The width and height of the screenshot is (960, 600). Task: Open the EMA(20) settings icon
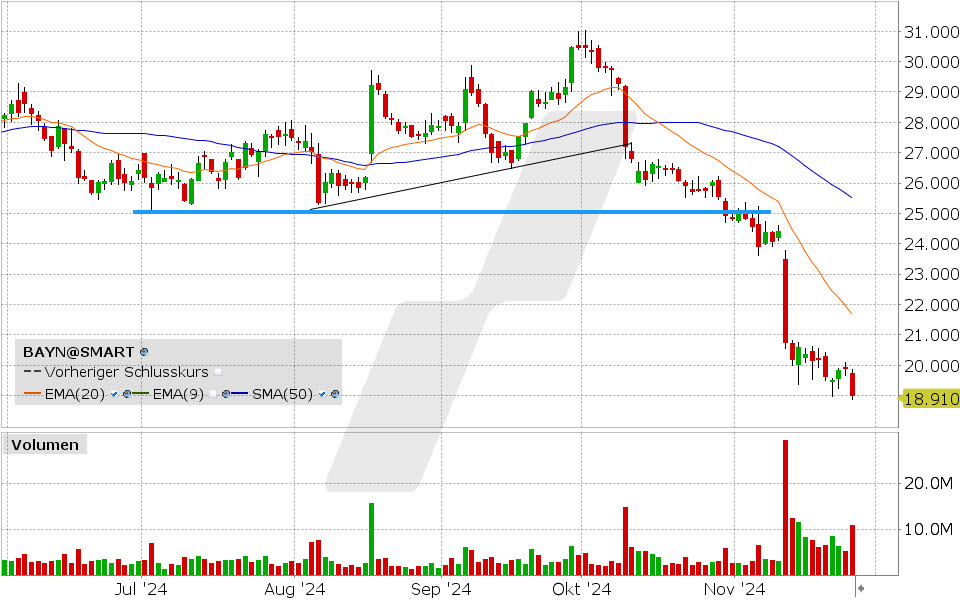127,394
